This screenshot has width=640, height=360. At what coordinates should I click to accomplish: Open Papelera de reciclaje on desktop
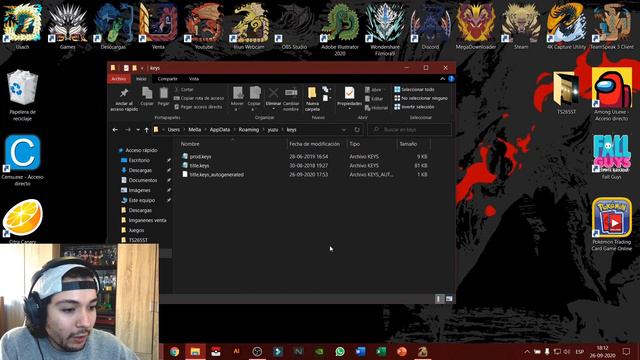[22, 96]
